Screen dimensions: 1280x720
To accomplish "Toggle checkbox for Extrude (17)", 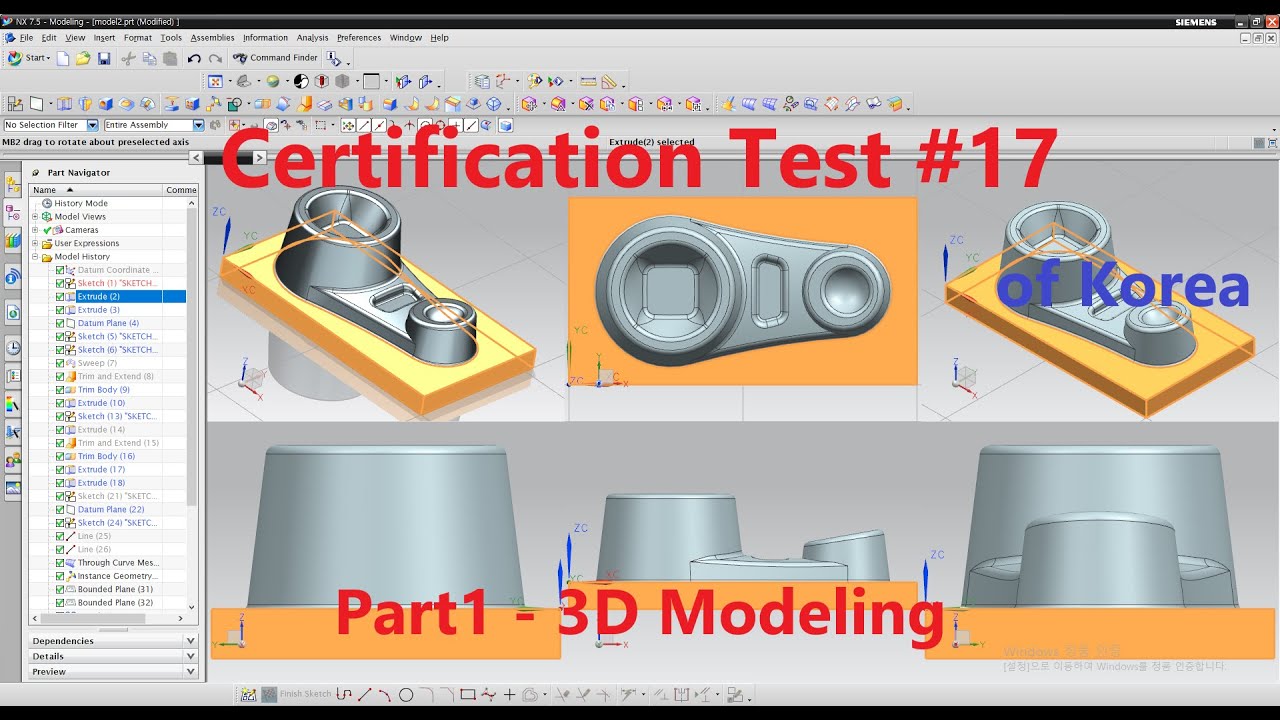I will coord(60,469).
